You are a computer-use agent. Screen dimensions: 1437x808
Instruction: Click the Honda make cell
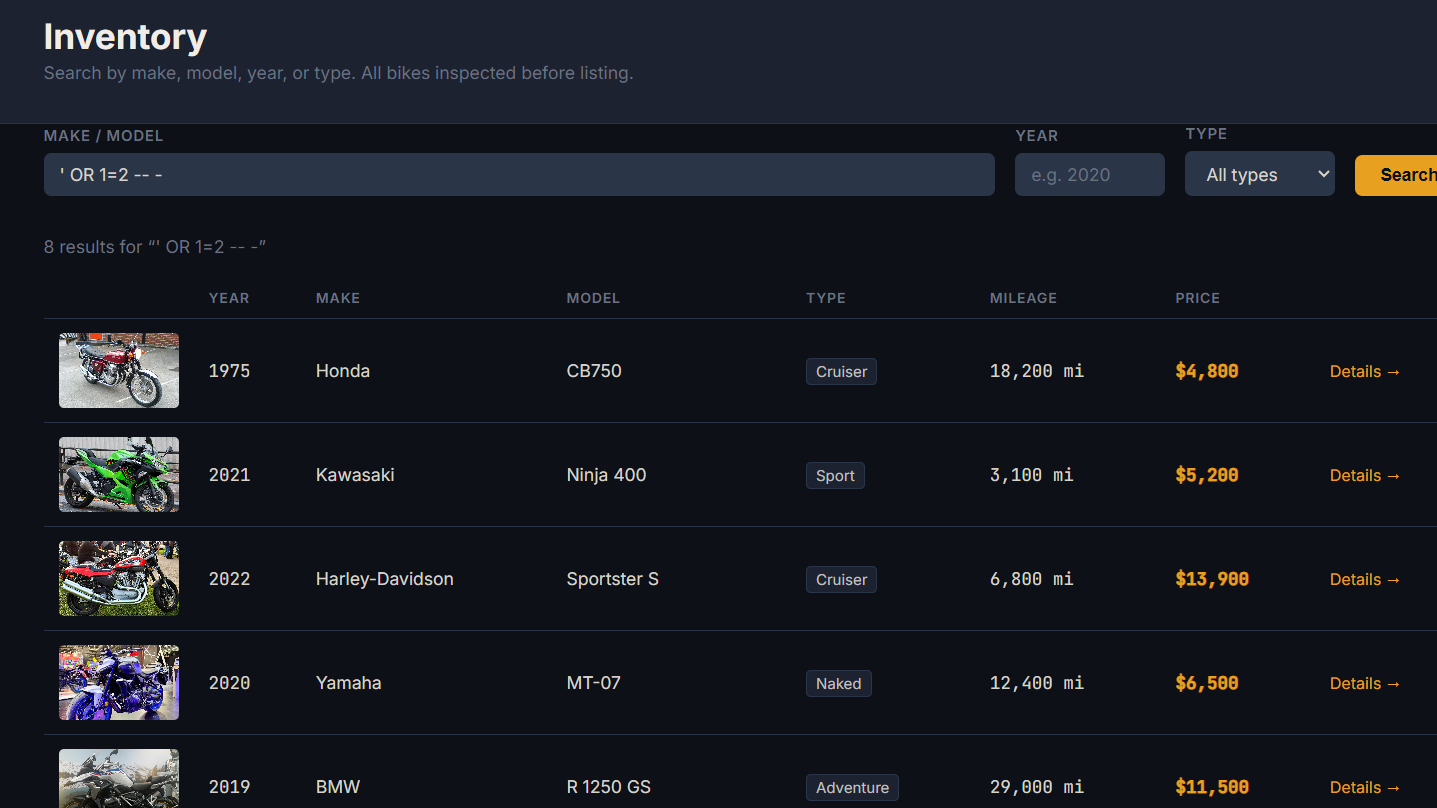(x=343, y=371)
